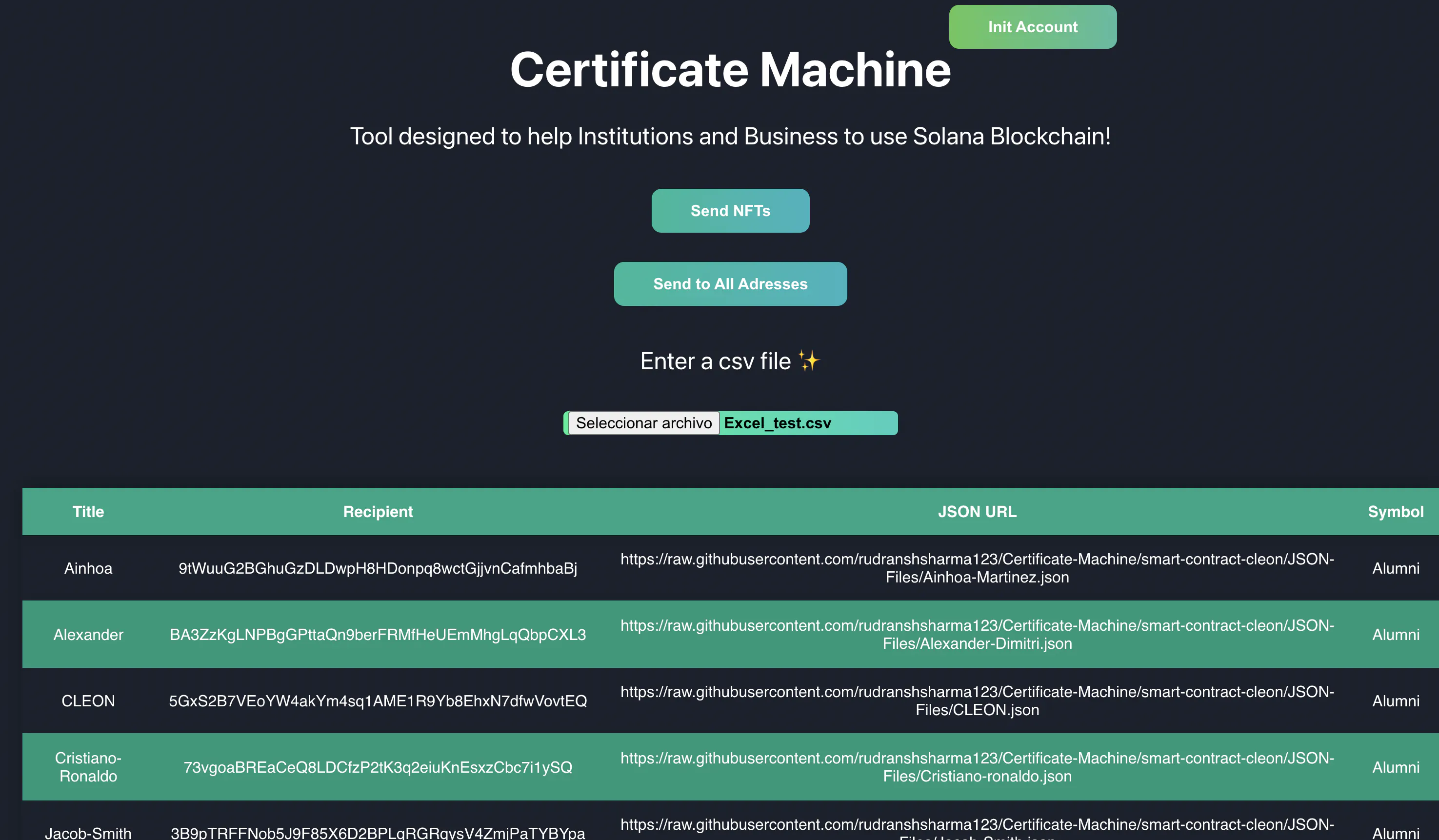Click Send to All Adresses button

730,284
